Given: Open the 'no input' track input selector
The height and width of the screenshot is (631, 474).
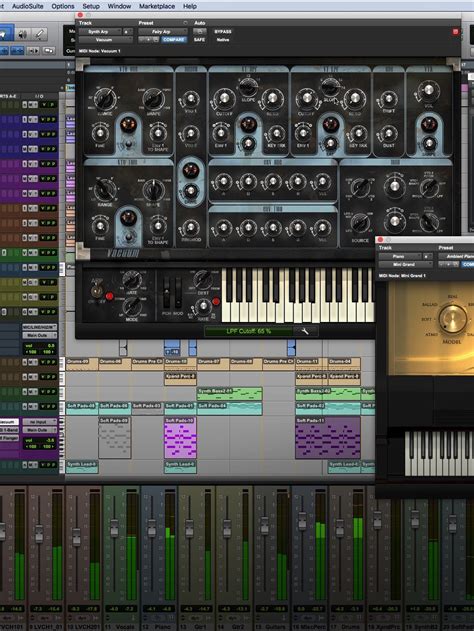Looking at the screenshot, I should point(39,422).
